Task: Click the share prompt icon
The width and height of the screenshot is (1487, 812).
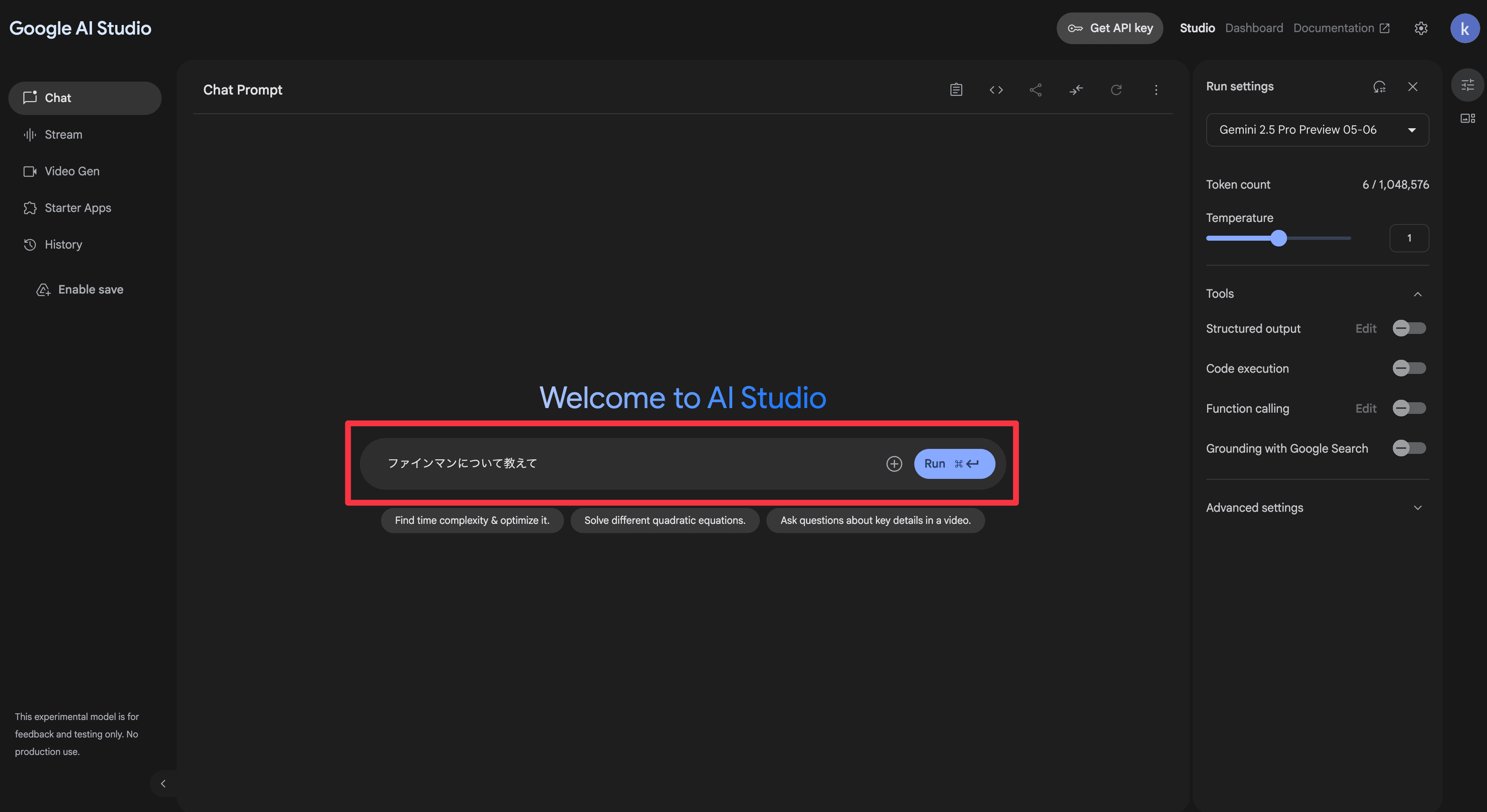Action: pos(1035,90)
